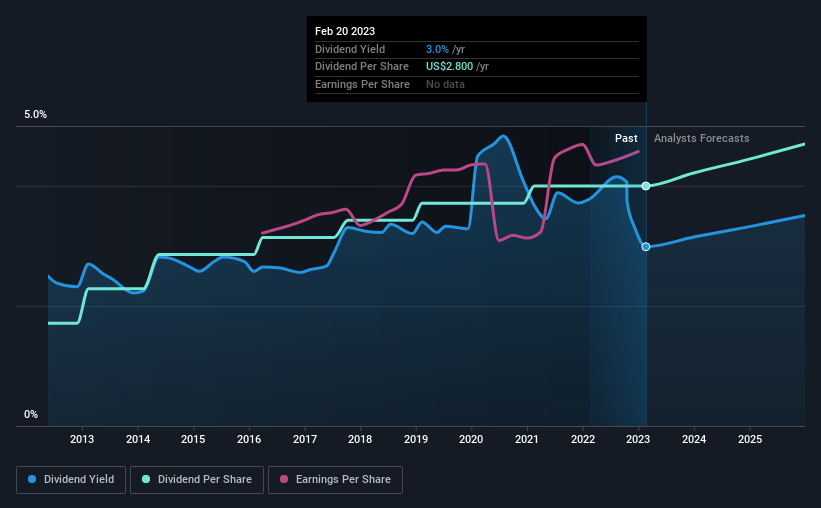Click the Analysts Forecasts label
This screenshot has height=508, width=821.
coord(702,138)
